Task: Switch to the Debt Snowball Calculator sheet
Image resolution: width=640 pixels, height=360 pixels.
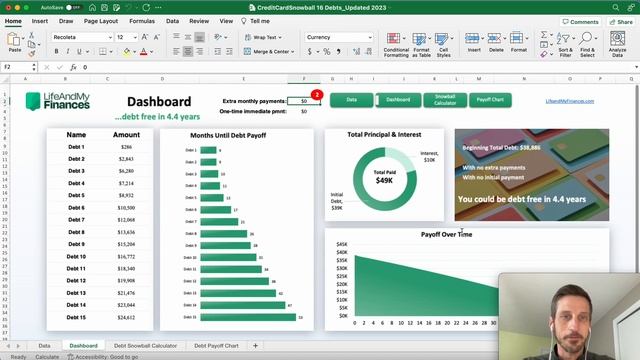Action: (145, 346)
